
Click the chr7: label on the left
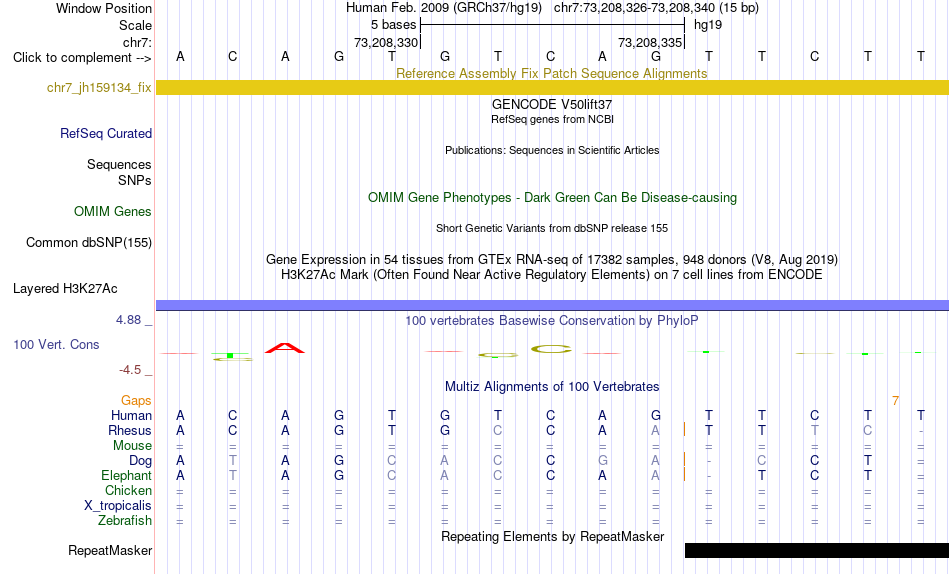click(137, 42)
